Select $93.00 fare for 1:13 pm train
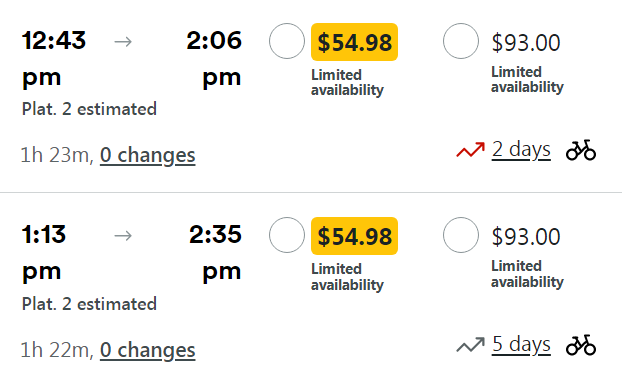The width and height of the screenshot is (622, 385). point(461,235)
